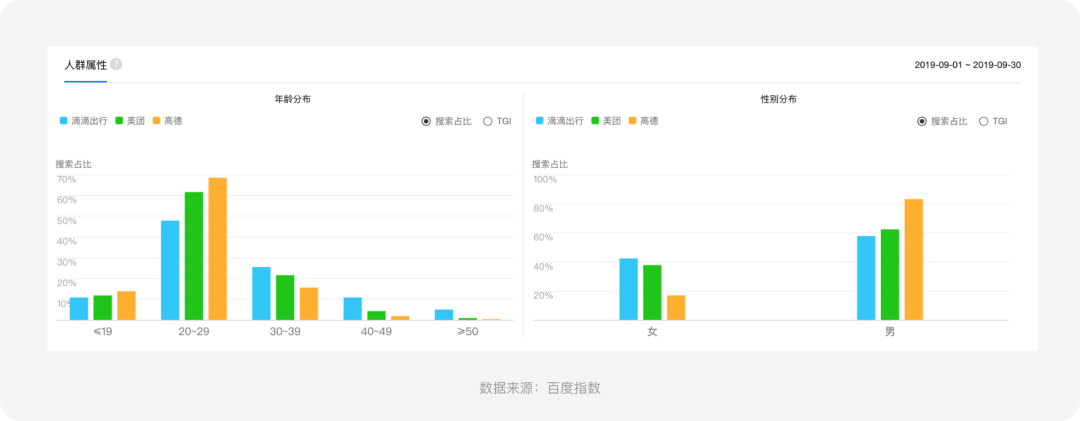Select 搜索占比 radio in age distribution chart
This screenshot has height=421, width=1080.
[x=446, y=121]
